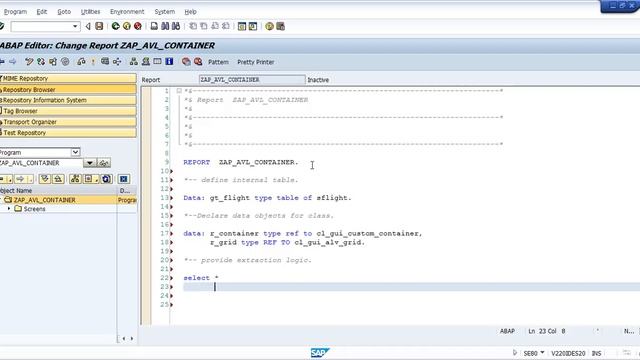Click the Customize Local Layout icon
This screenshot has width=640, height=360.
point(280,26)
